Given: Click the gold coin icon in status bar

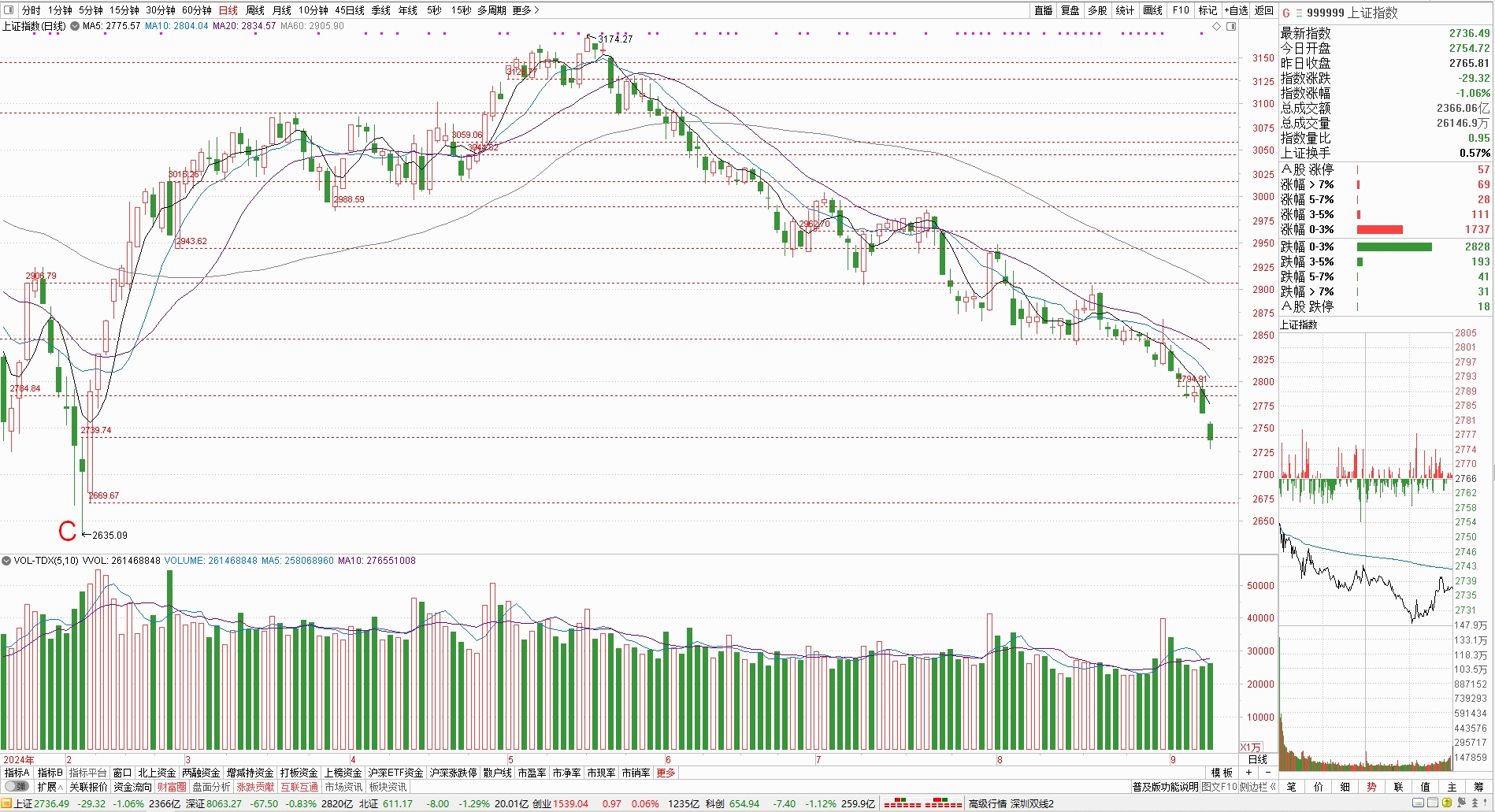Looking at the screenshot, I should tap(1447, 803).
